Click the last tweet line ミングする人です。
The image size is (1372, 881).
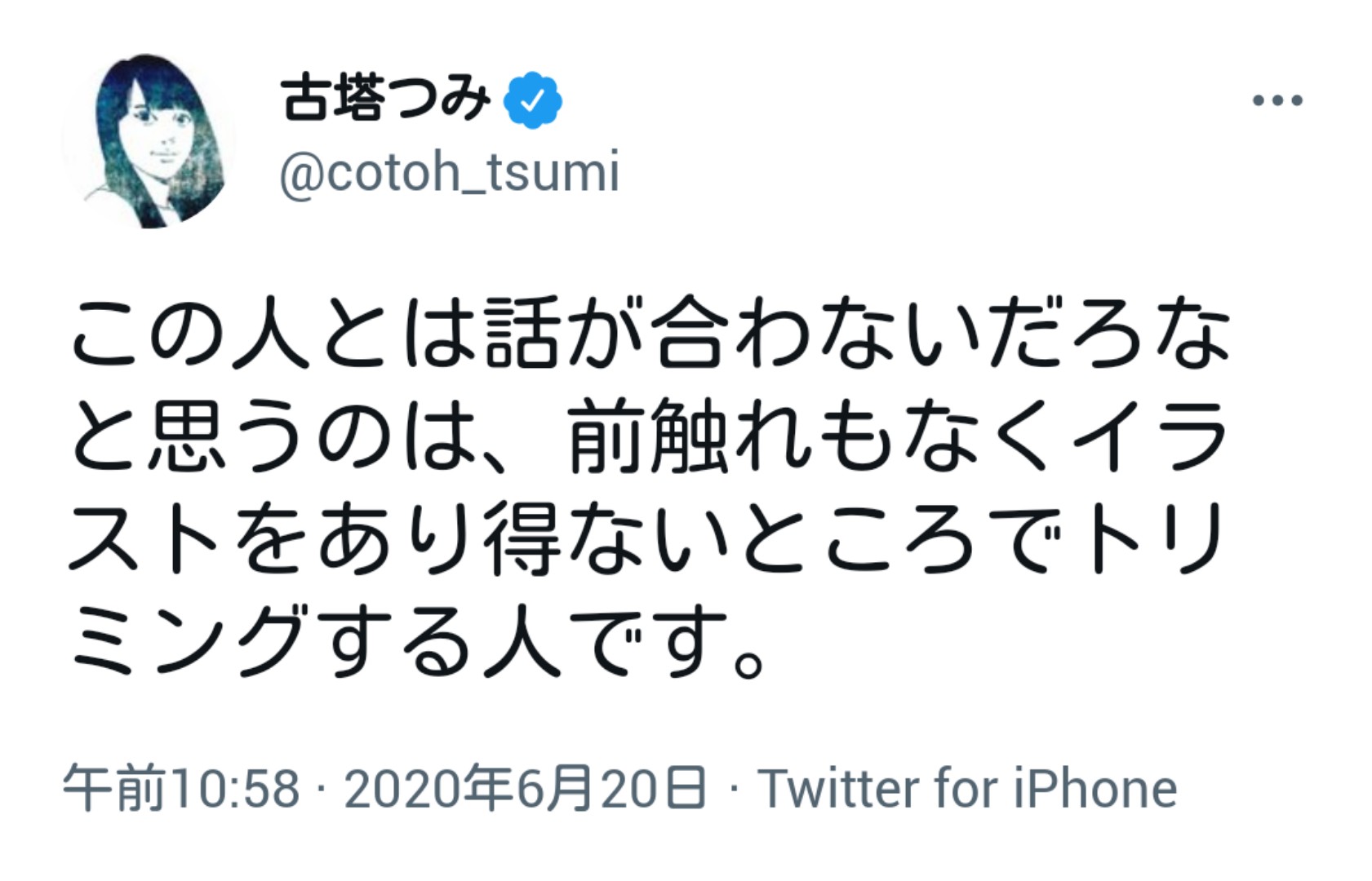(418, 643)
